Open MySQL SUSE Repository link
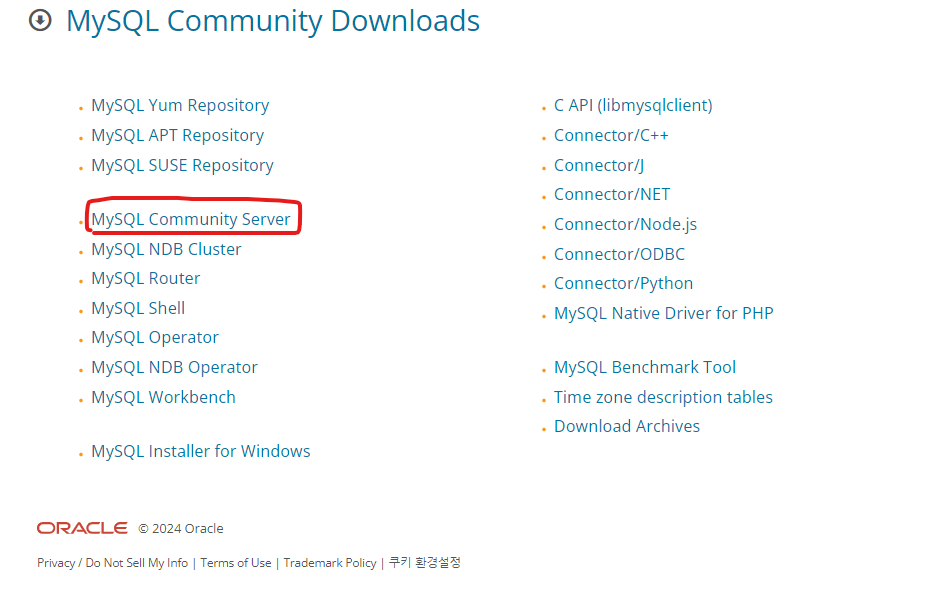Viewport: 949px width, 590px height. (182, 165)
